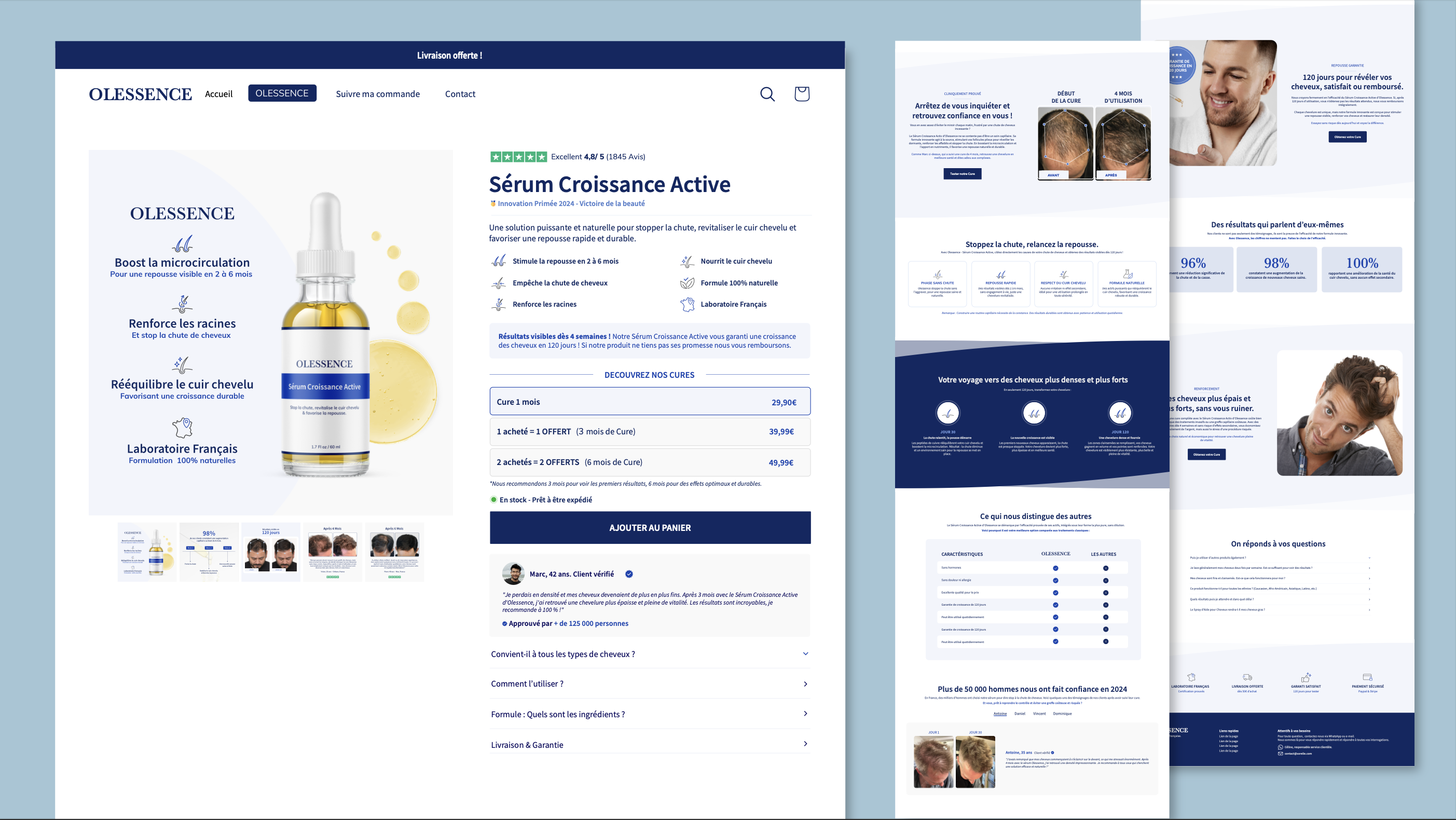Click the medal icon before 'Innovation Primée 2024'

coord(493,203)
